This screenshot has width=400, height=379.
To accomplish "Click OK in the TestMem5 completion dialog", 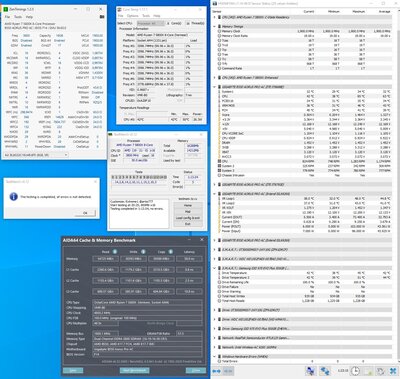I will click(x=85, y=213).
